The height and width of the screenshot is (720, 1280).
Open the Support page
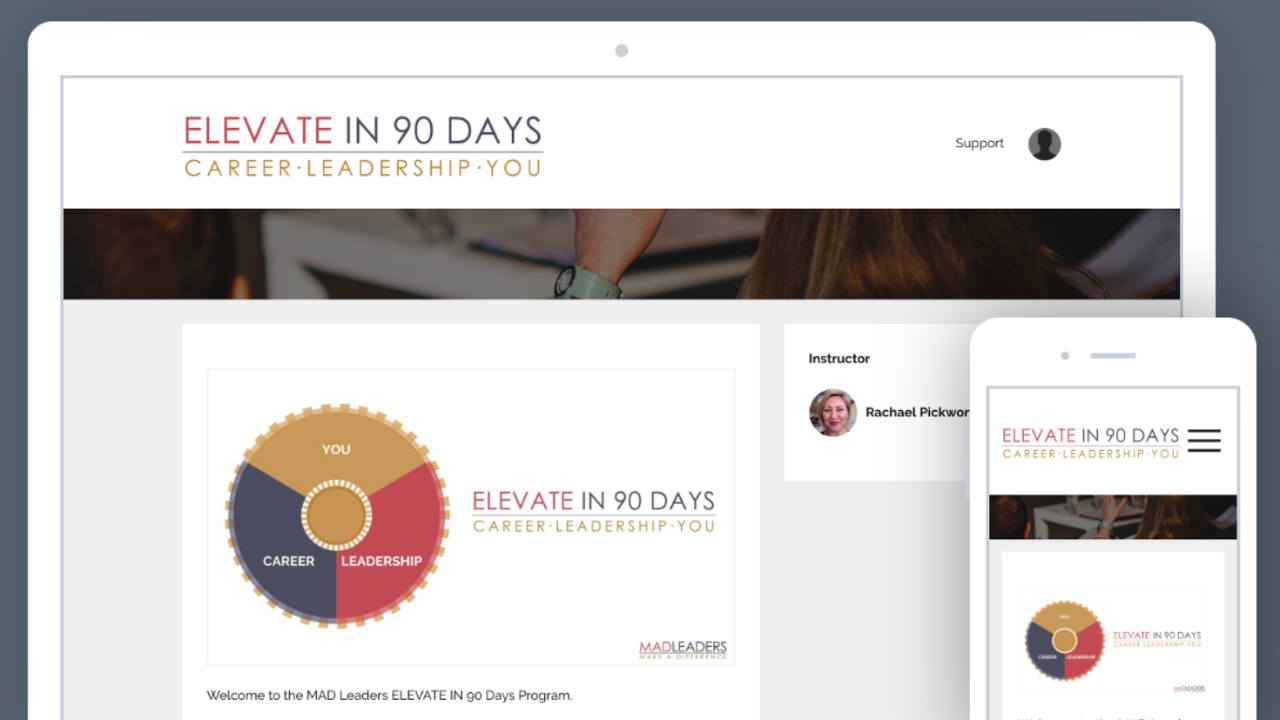(979, 143)
